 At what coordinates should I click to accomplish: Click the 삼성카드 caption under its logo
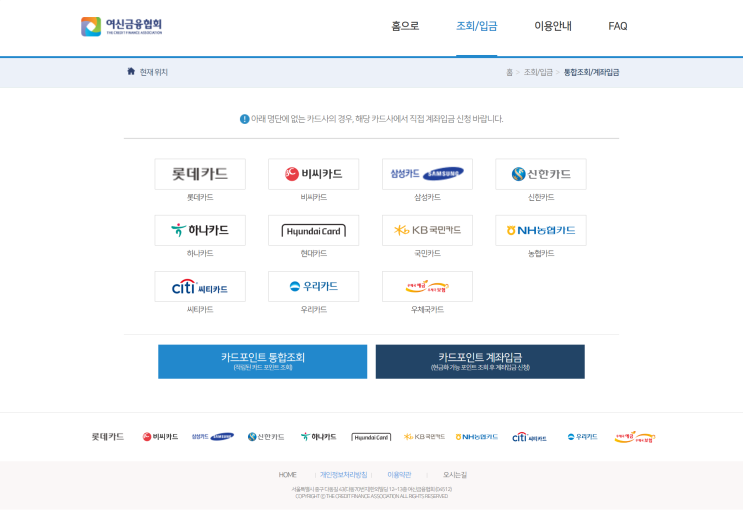[x=427, y=197]
